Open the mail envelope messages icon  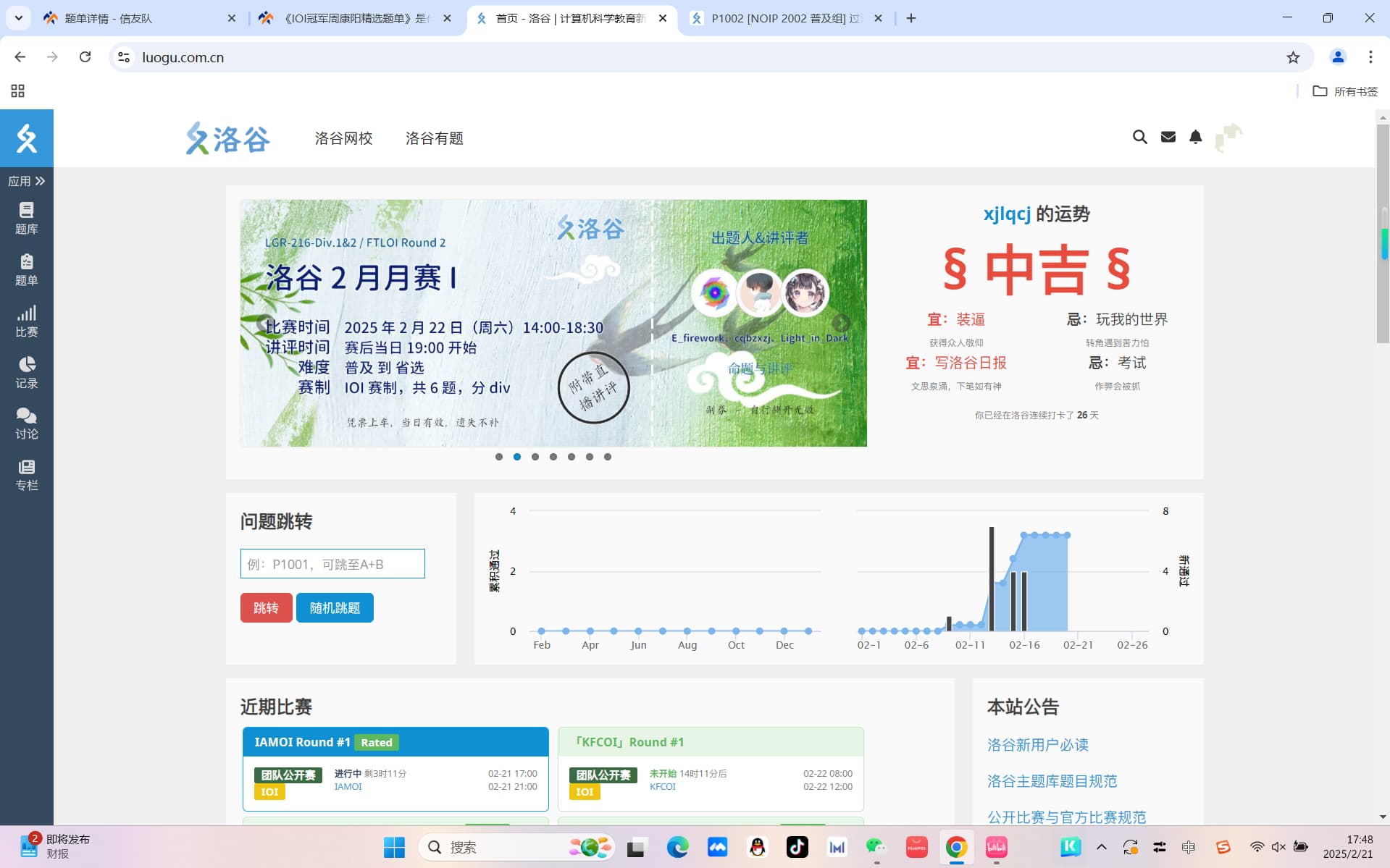point(1168,137)
